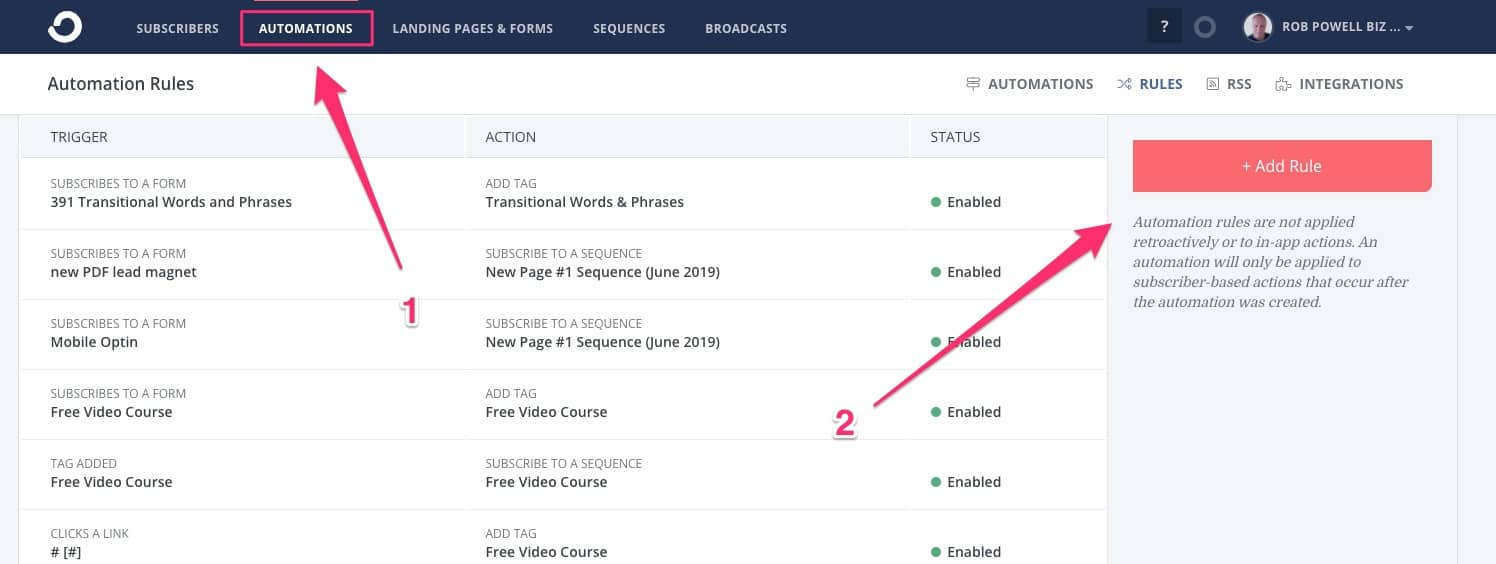Click the RSS feed icon

coord(1213,84)
